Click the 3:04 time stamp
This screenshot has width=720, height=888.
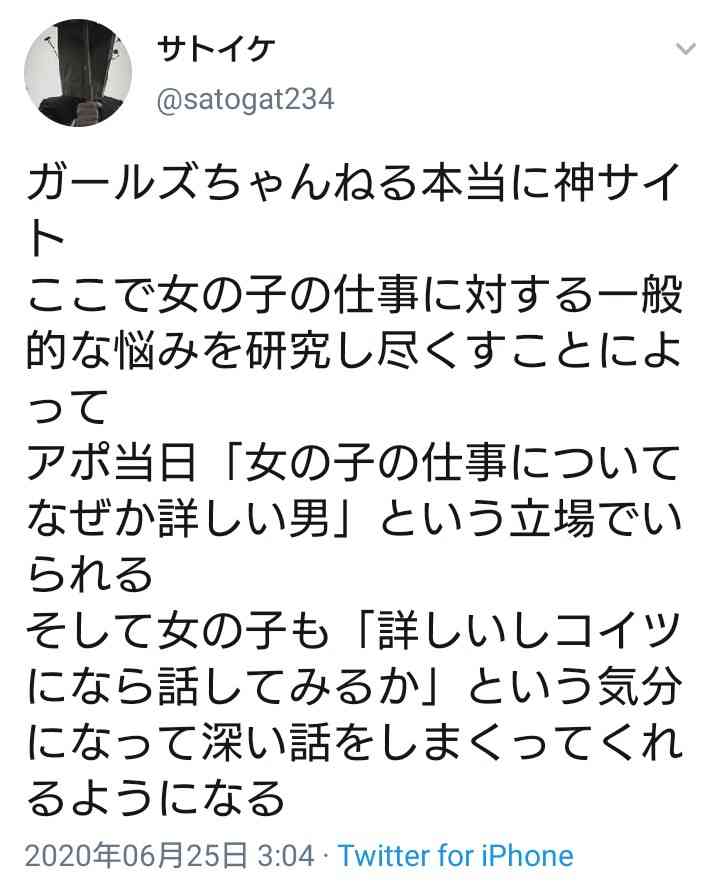286,855
